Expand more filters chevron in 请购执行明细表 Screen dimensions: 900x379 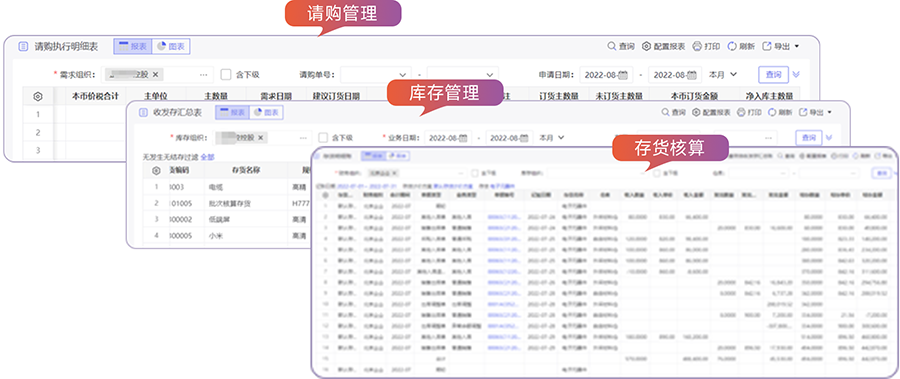click(796, 75)
